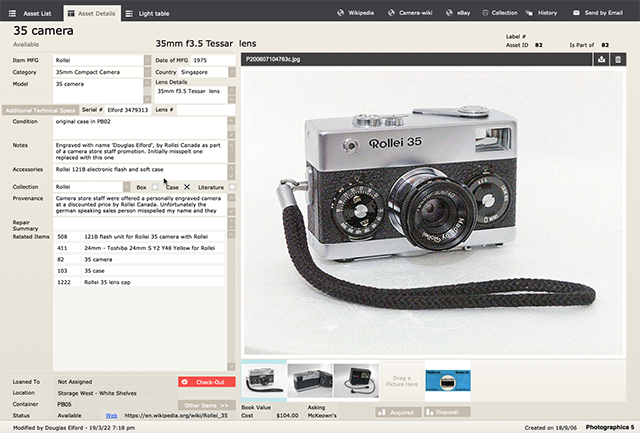The height and width of the screenshot is (433, 640).
Task: Click the export image icon above photo
Action: coord(601,60)
